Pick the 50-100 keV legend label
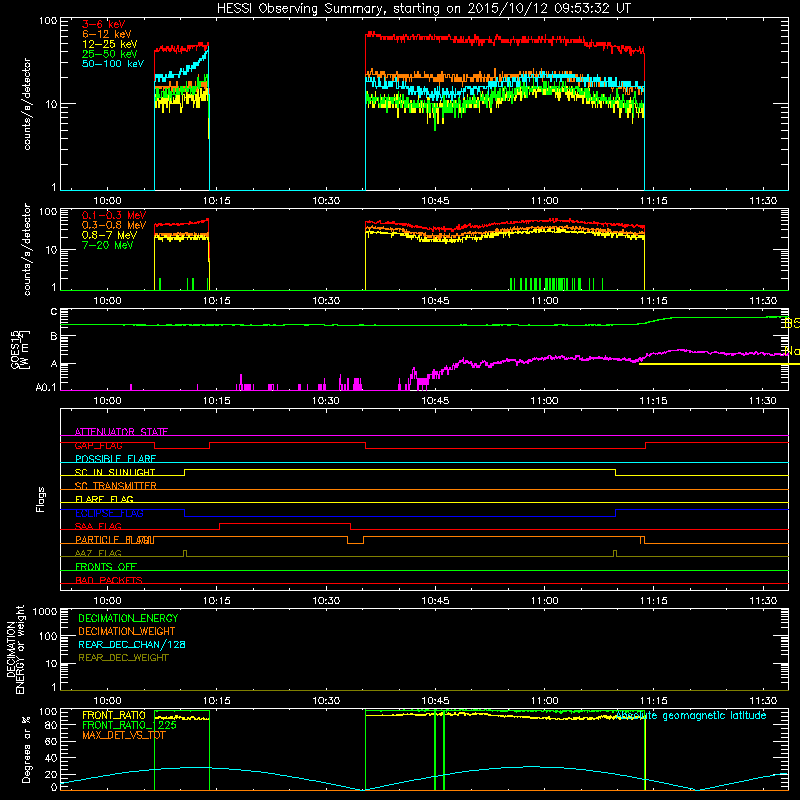 click(x=112, y=64)
